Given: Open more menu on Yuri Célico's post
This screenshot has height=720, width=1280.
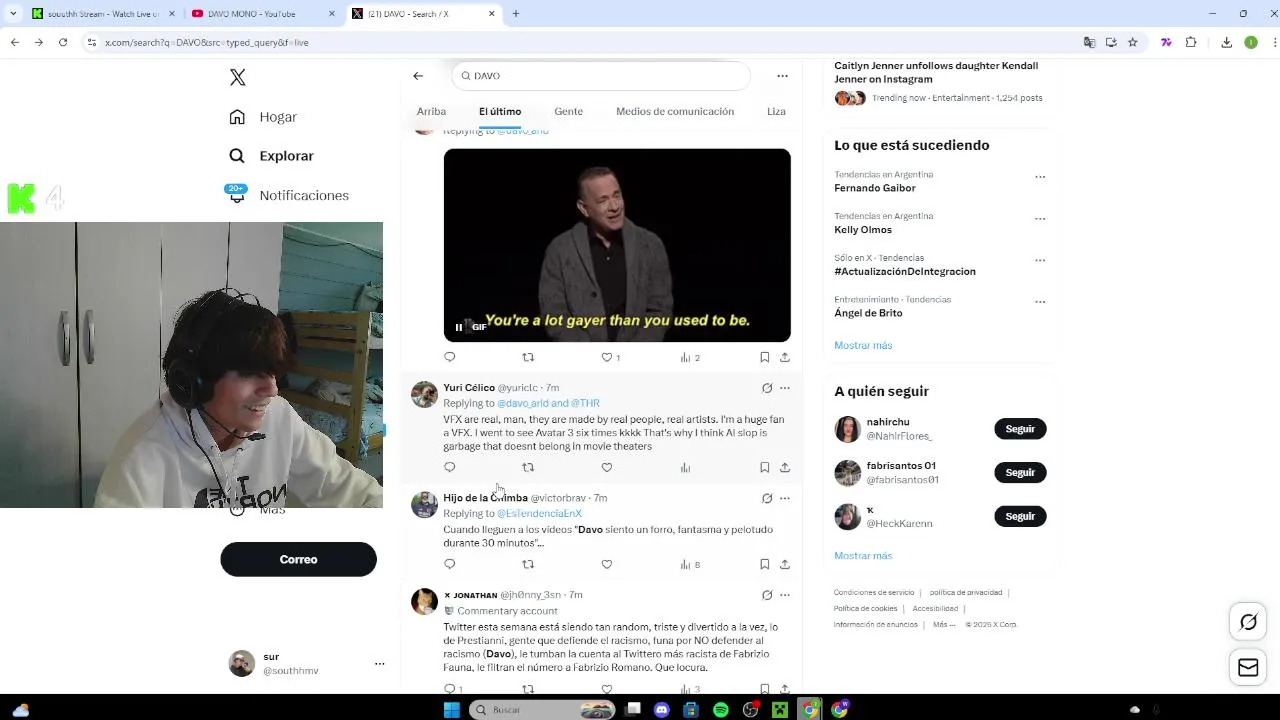Looking at the screenshot, I should tap(785, 388).
